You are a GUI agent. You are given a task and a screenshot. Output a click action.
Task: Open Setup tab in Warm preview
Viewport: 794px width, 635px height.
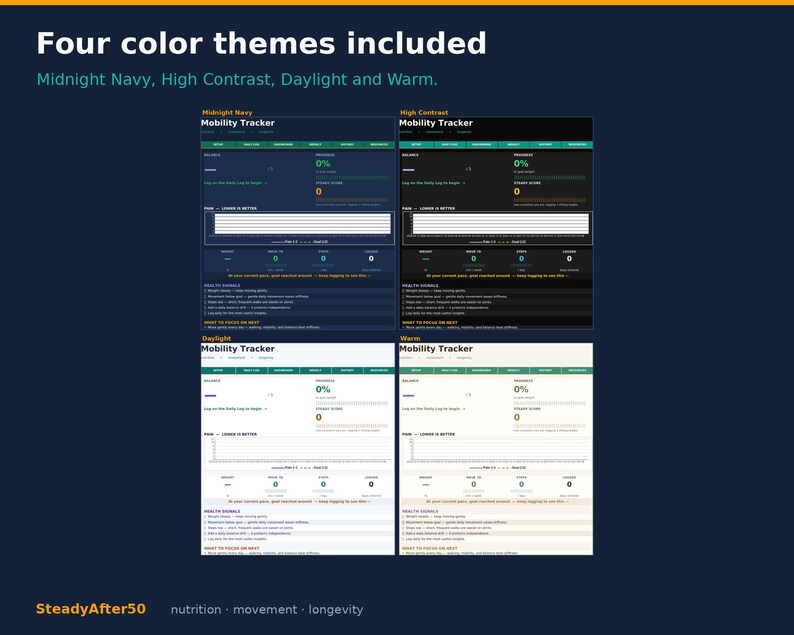(416, 370)
